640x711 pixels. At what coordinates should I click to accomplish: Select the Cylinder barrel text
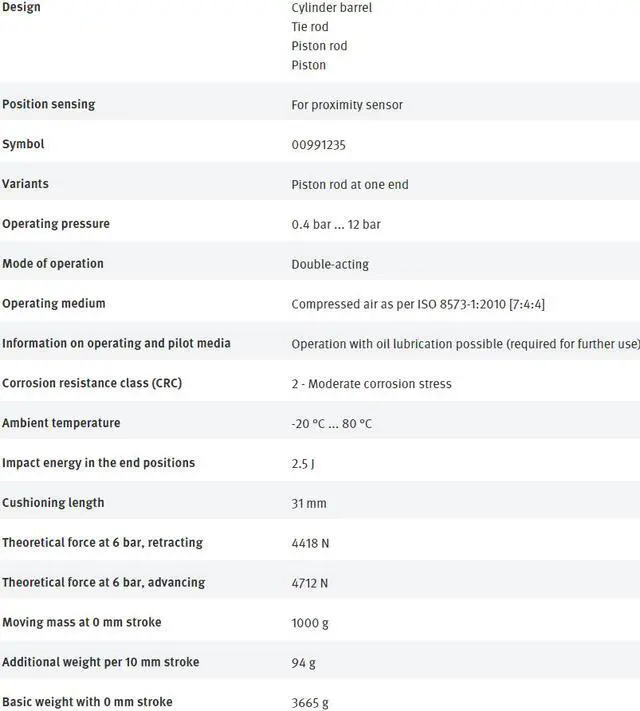(331, 7)
